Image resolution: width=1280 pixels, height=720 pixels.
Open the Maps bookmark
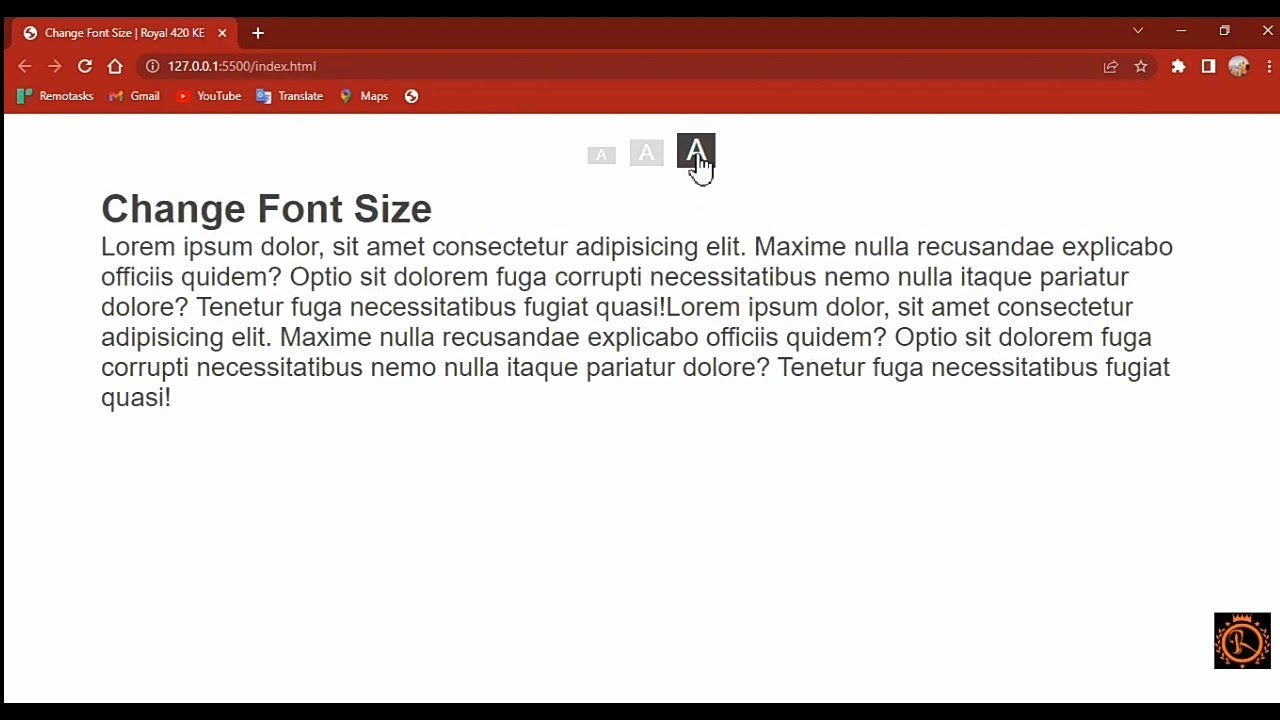363,96
